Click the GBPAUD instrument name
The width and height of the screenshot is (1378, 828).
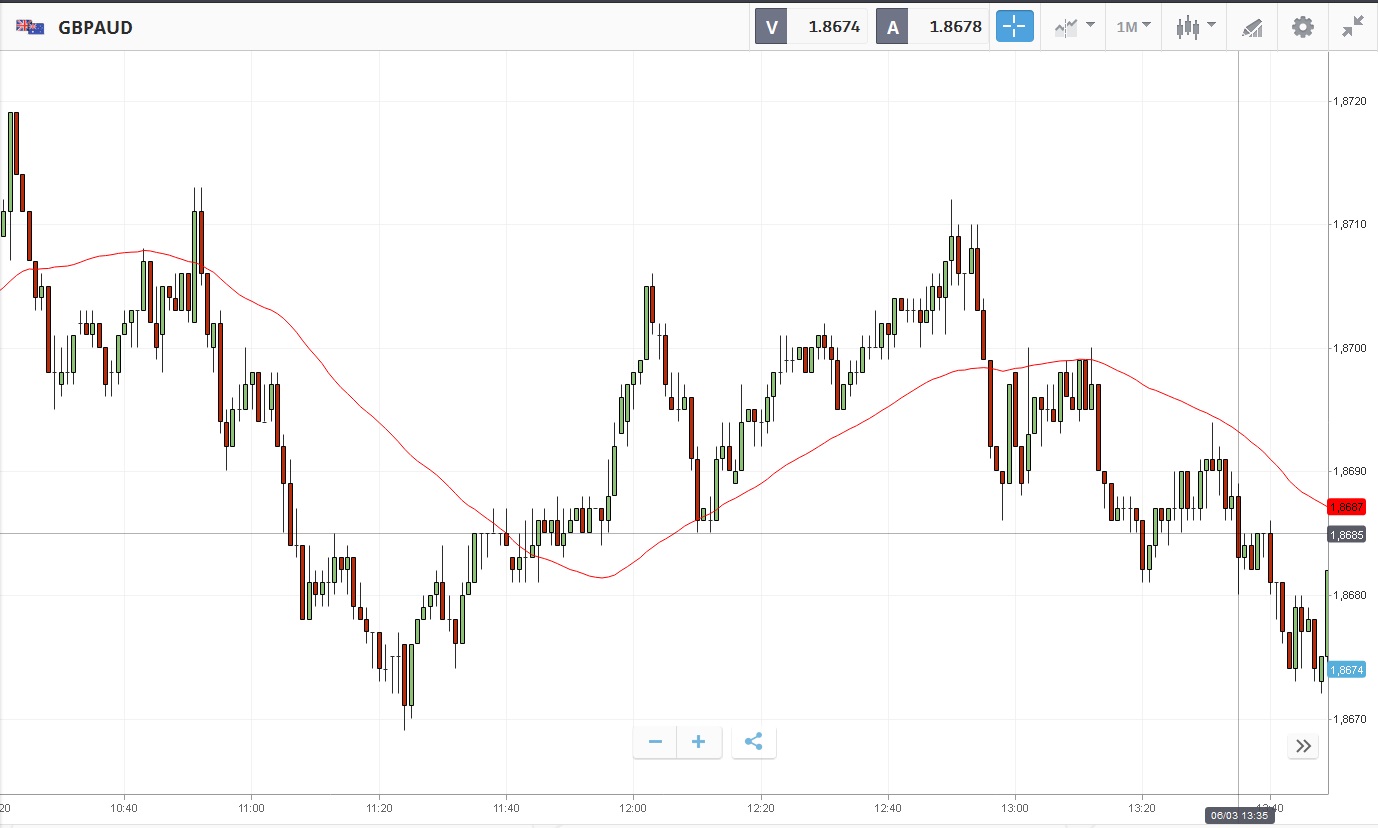[95, 27]
